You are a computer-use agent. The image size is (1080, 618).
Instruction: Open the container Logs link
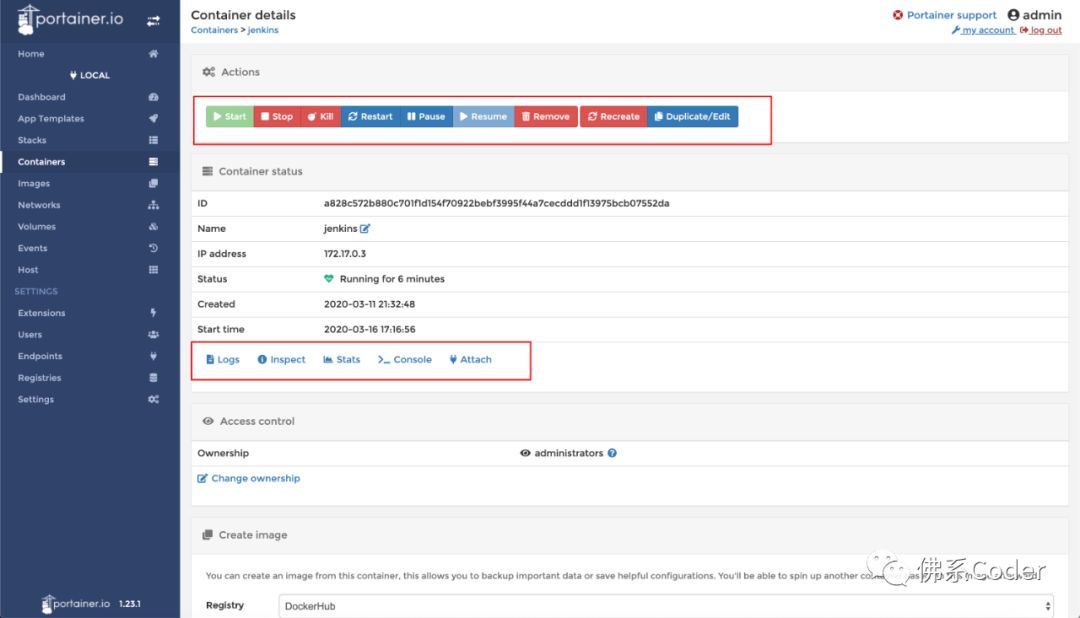pyautogui.click(x=222, y=360)
